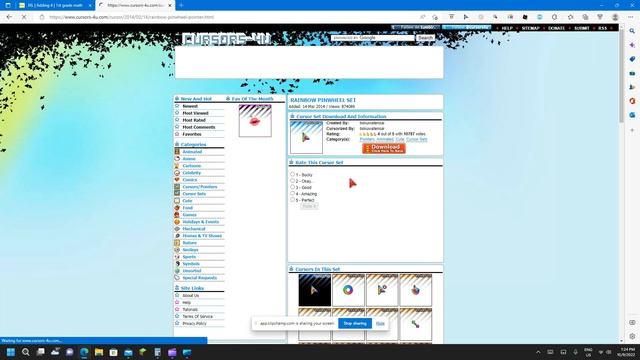Click the Google custom search input field
The image size is (640, 360).
coord(372,38)
